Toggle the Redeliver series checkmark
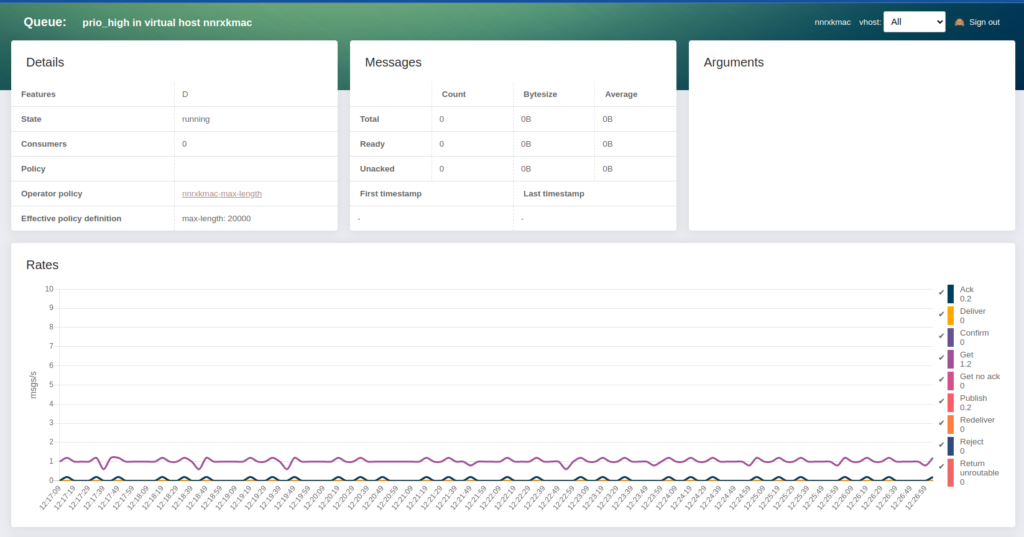 click(x=941, y=423)
